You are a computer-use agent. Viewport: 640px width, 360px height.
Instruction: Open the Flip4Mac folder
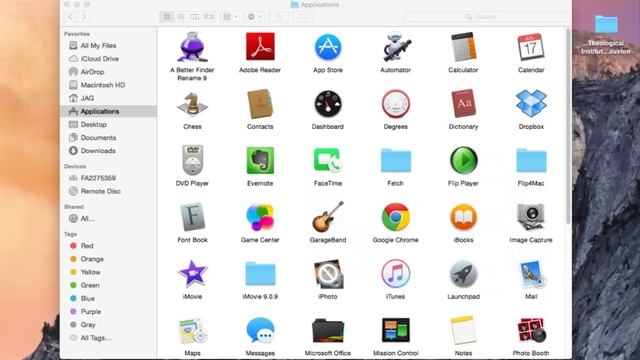click(531, 160)
